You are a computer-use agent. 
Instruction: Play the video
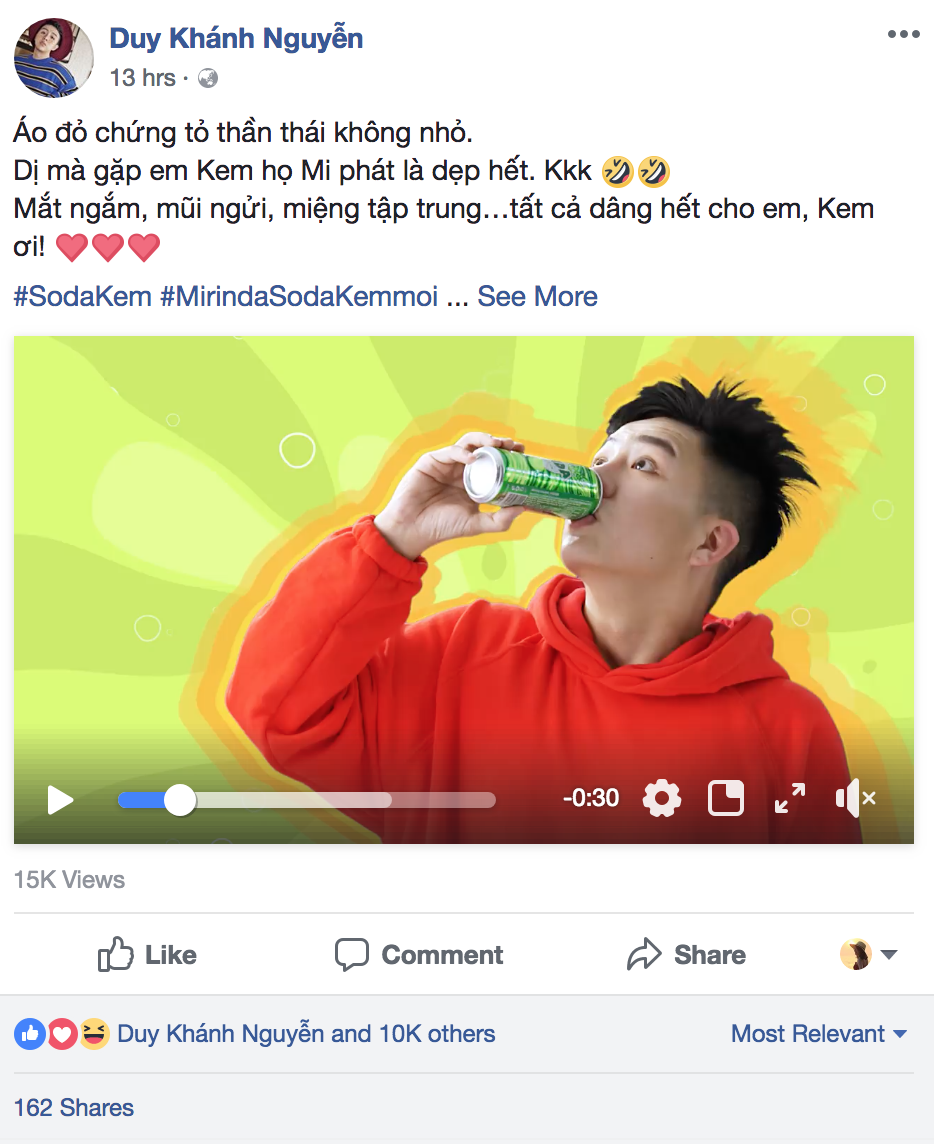61,799
